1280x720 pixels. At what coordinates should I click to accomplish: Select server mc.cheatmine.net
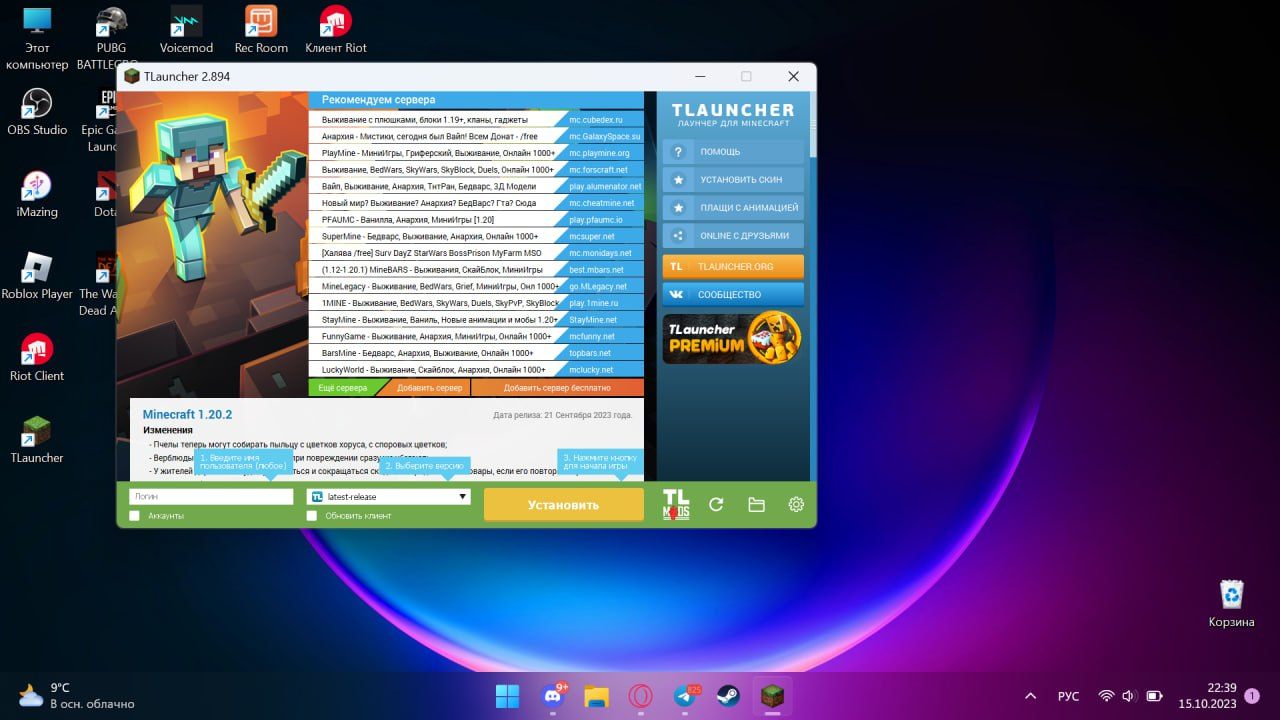(476, 203)
